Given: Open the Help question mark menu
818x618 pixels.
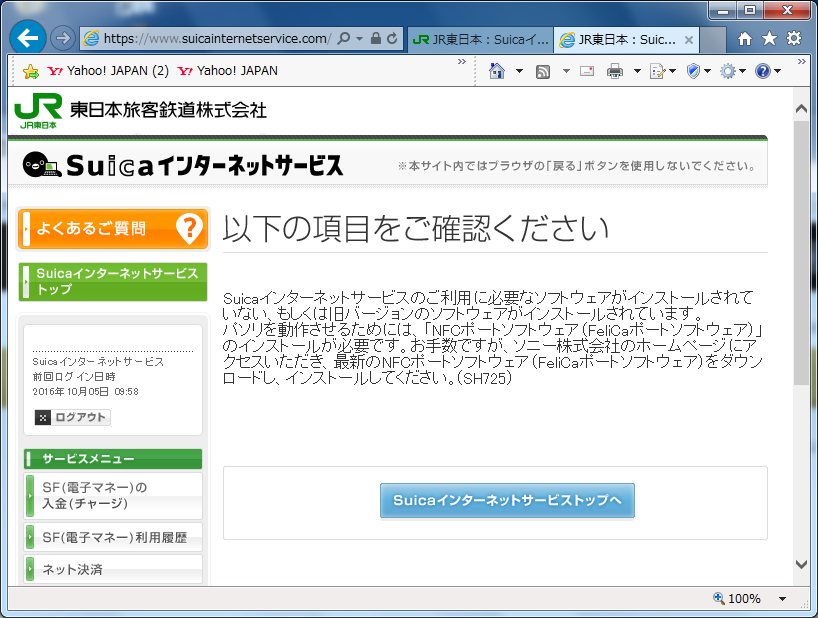Looking at the screenshot, I should (x=768, y=71).
